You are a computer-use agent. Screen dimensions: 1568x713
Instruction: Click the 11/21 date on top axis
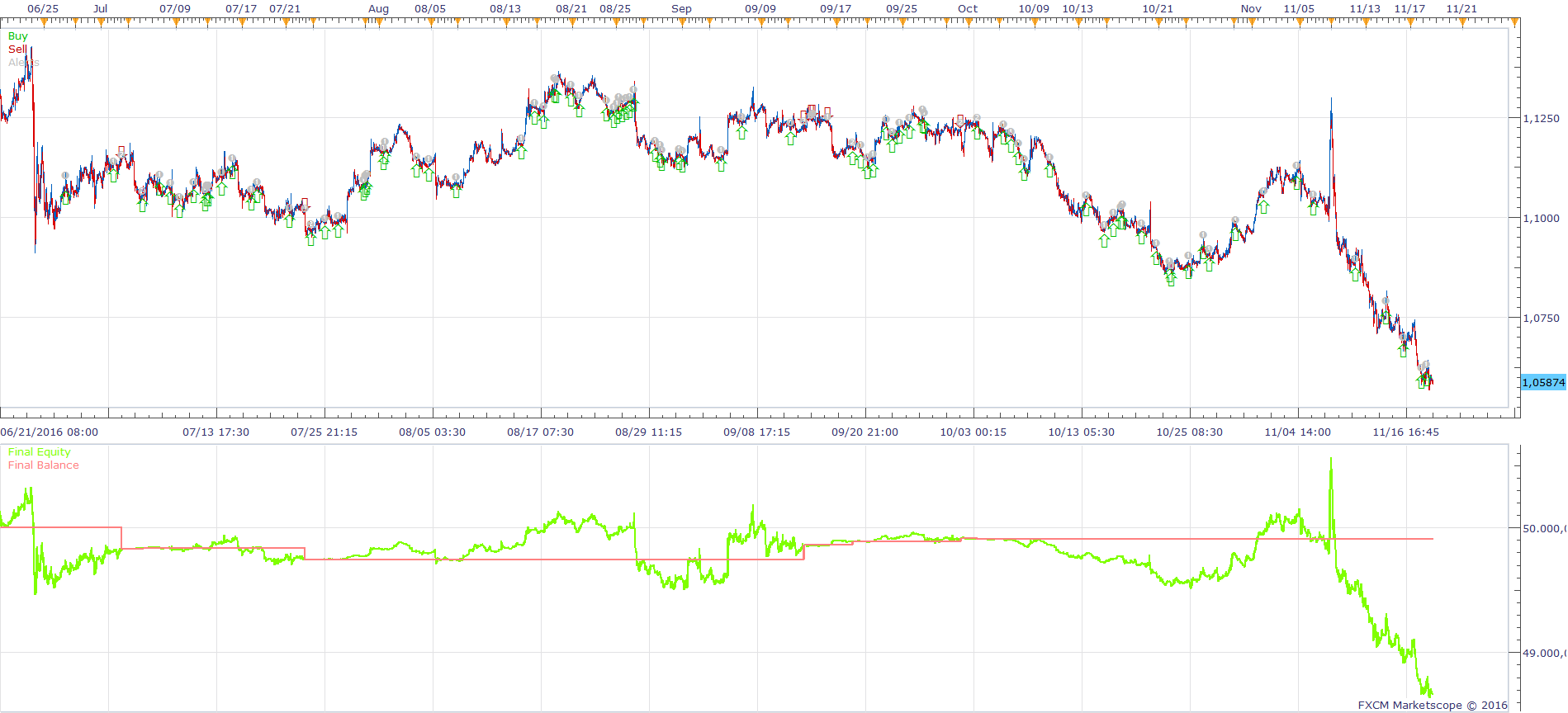(x=1461, y=9)
